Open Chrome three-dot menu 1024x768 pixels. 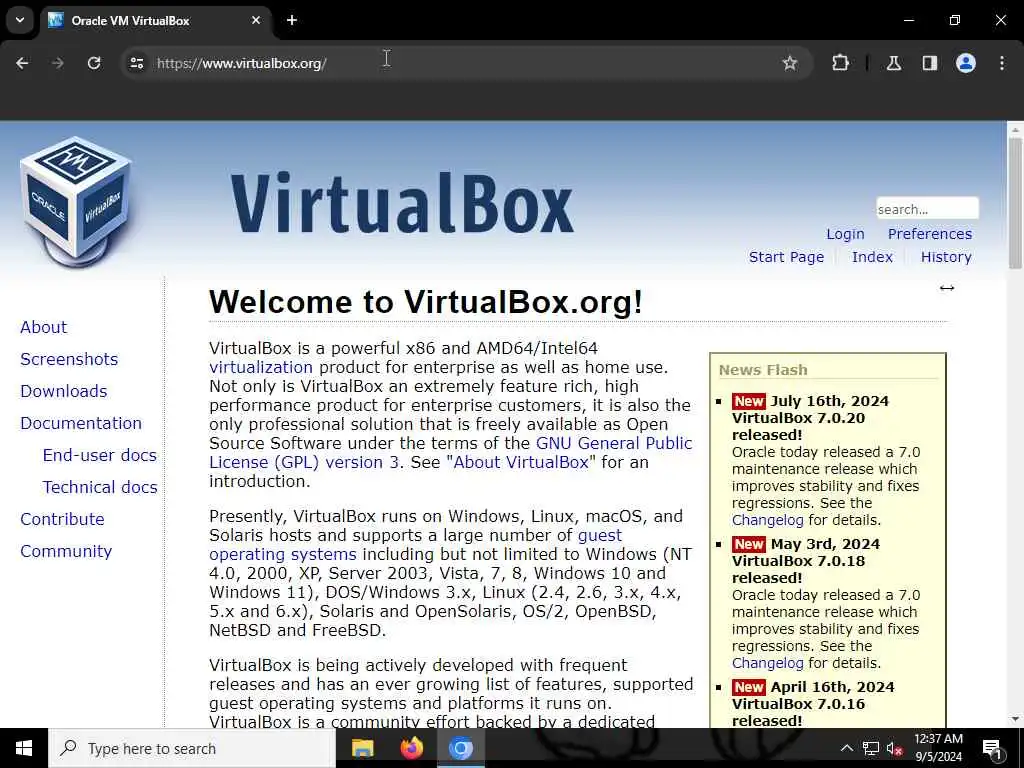click(1002, 63)
